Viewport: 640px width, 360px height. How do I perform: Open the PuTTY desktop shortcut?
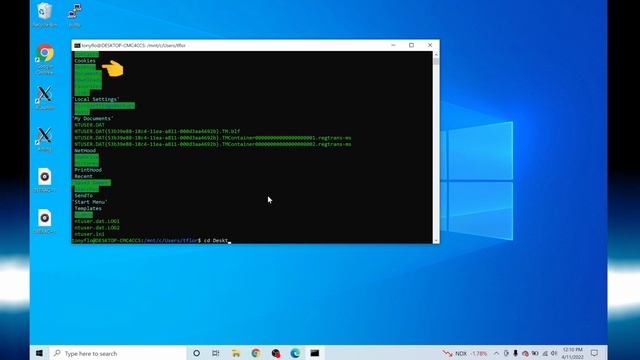(x=74, y=15)
